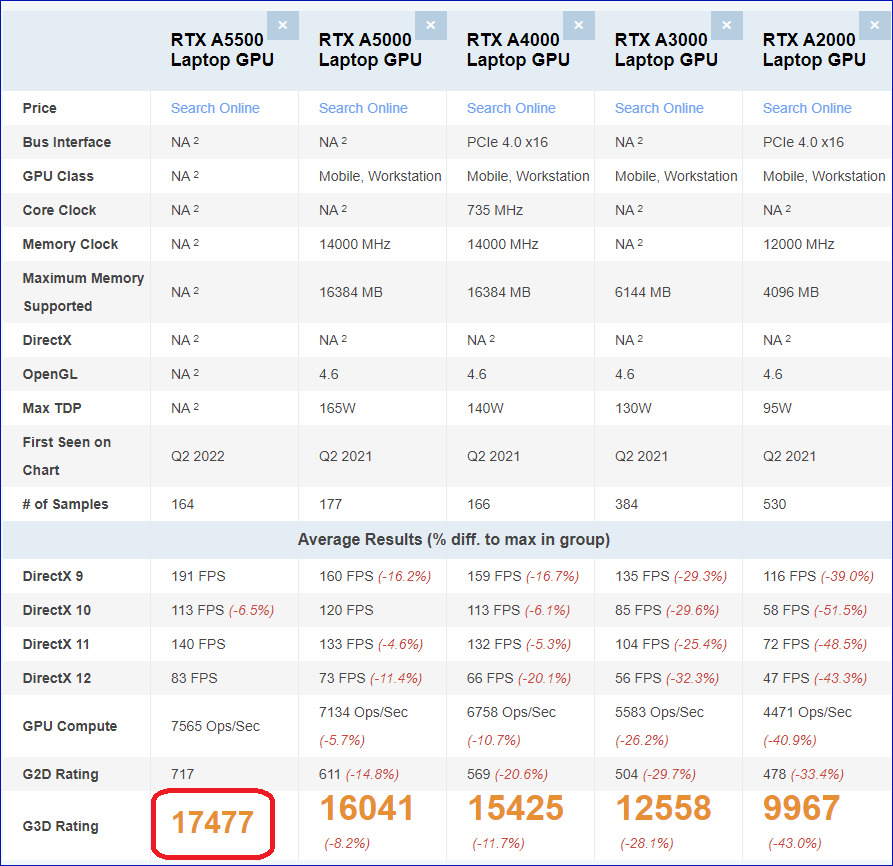Viewport: 893px width, 866px height.
Task: Click the G3D Rating row label
Action: (x=60, y=826)
